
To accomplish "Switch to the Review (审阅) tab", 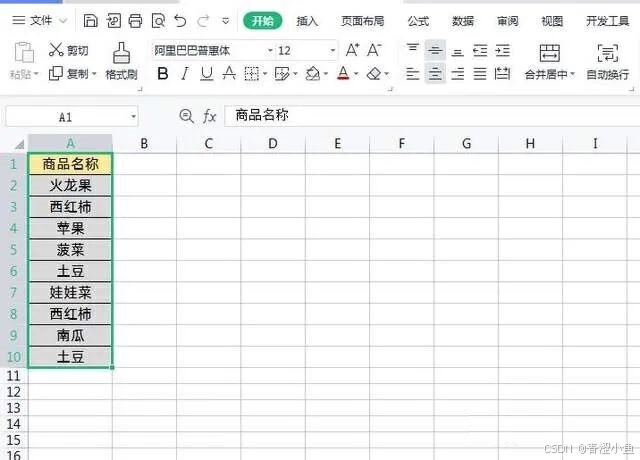I will coord(507,21).
